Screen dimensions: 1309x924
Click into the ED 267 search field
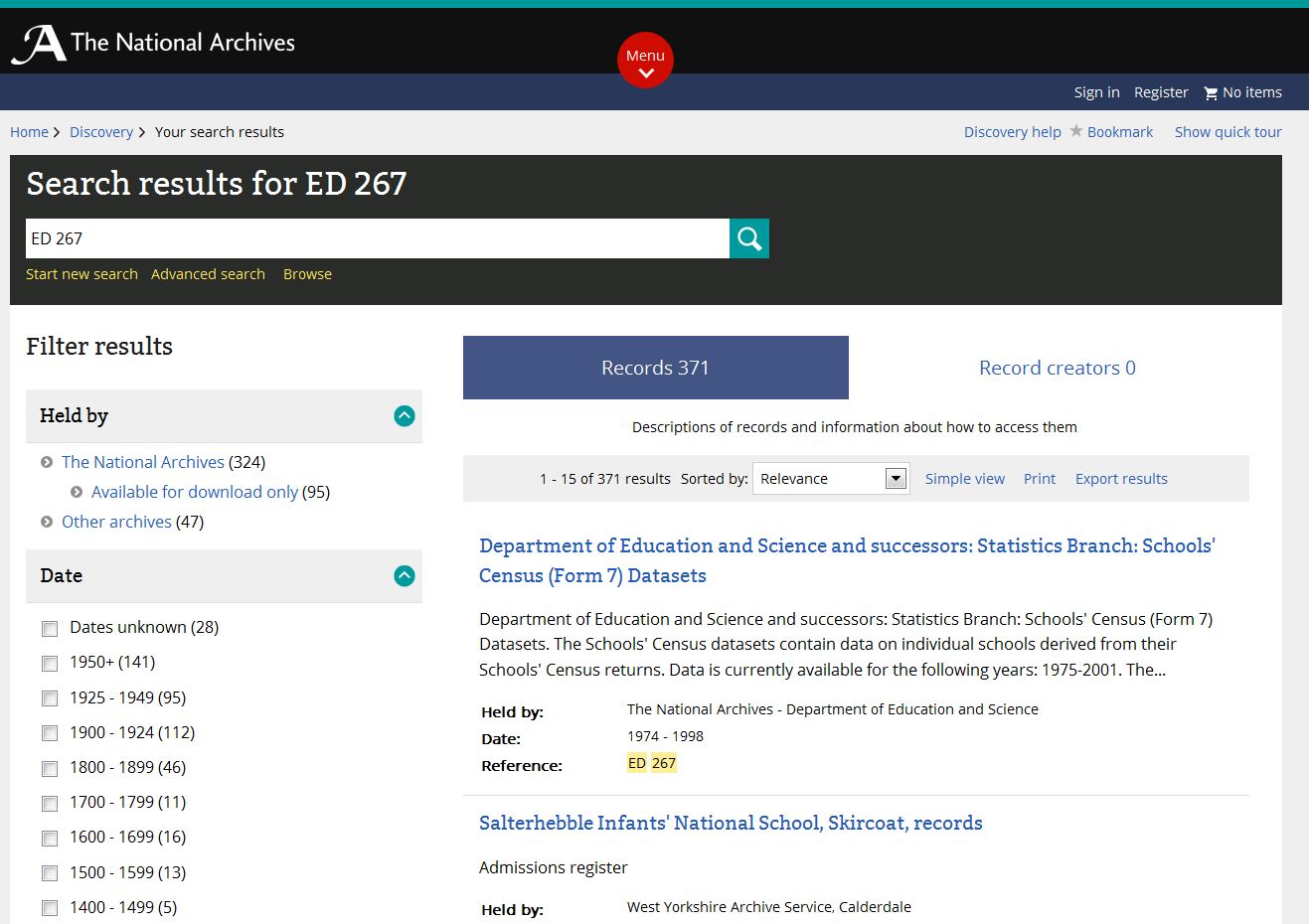[x=378, y=238]
